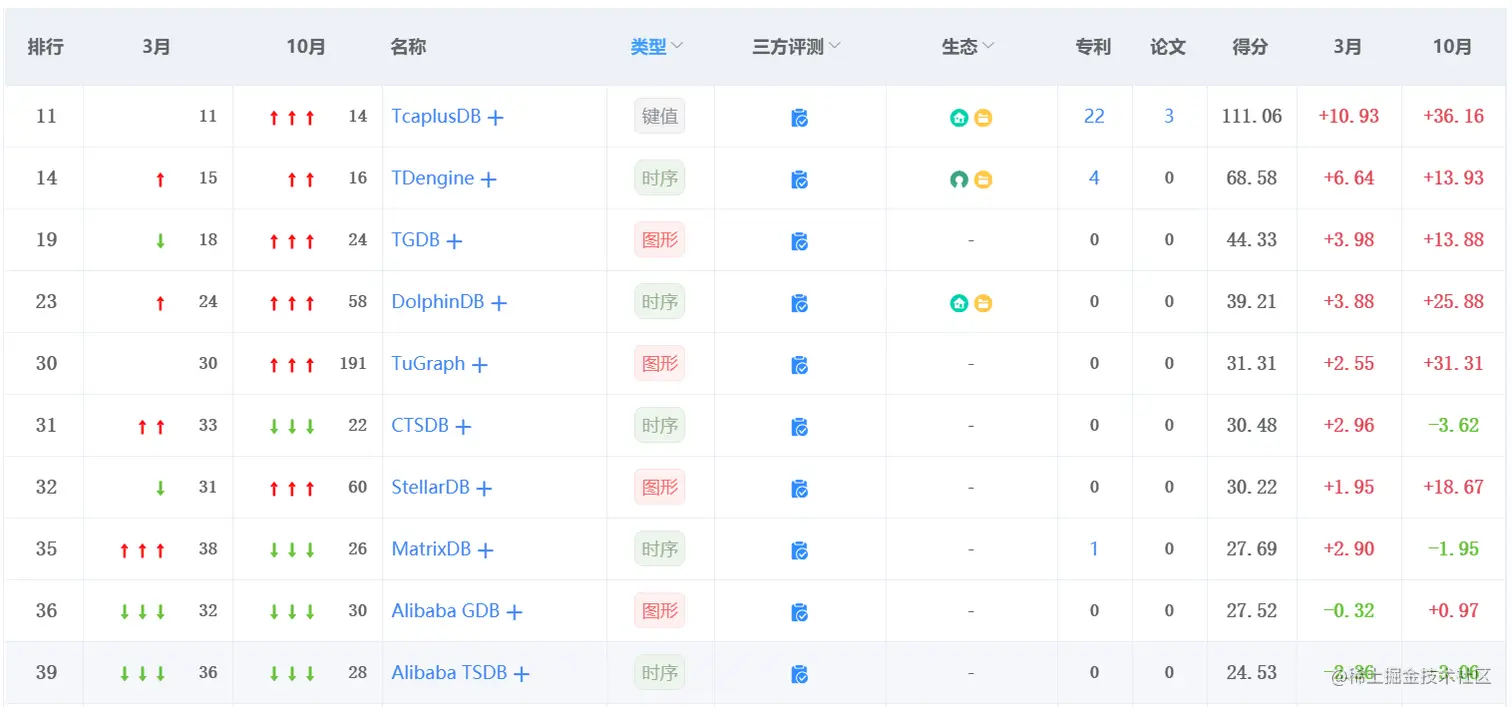Click plus icon next to TcaplusDB
The image size is (1512, 707).
pyautogui.click(x=496, y=118)
